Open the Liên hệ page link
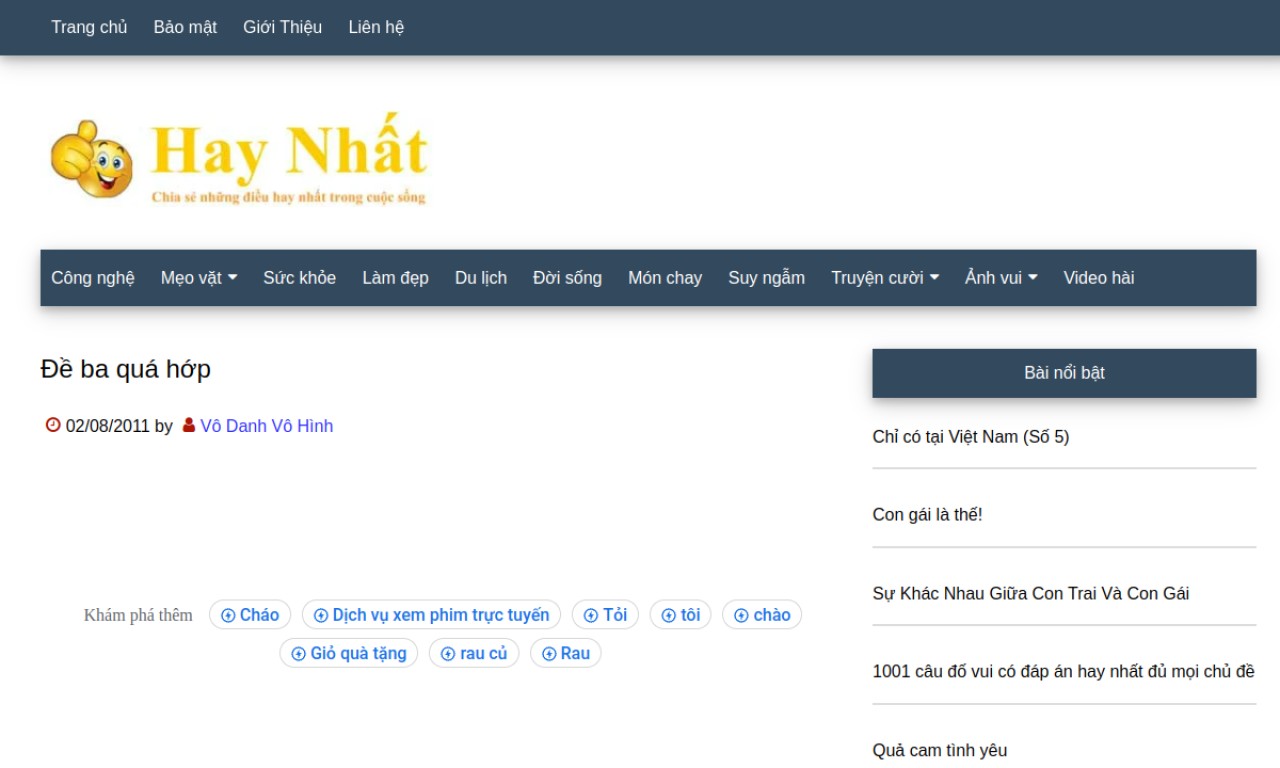This screenshot has height=768, width=1280. 376,27
